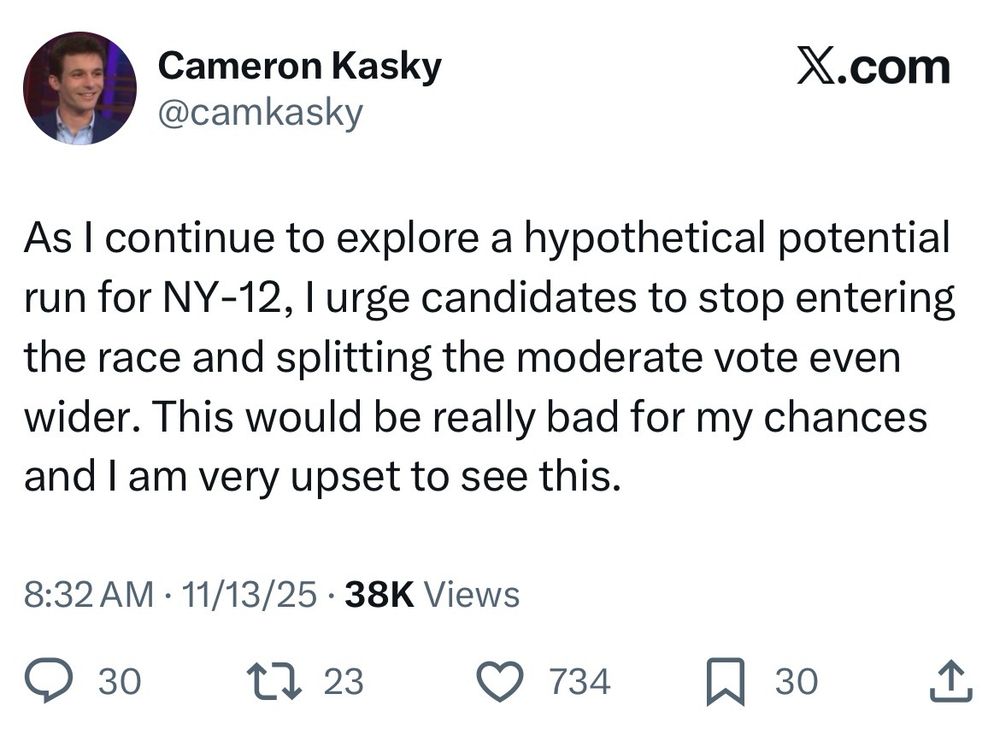This screenshot has width=1000, height=735.
Task: Open the @camkasky handle link
Action: click(260, 113)
